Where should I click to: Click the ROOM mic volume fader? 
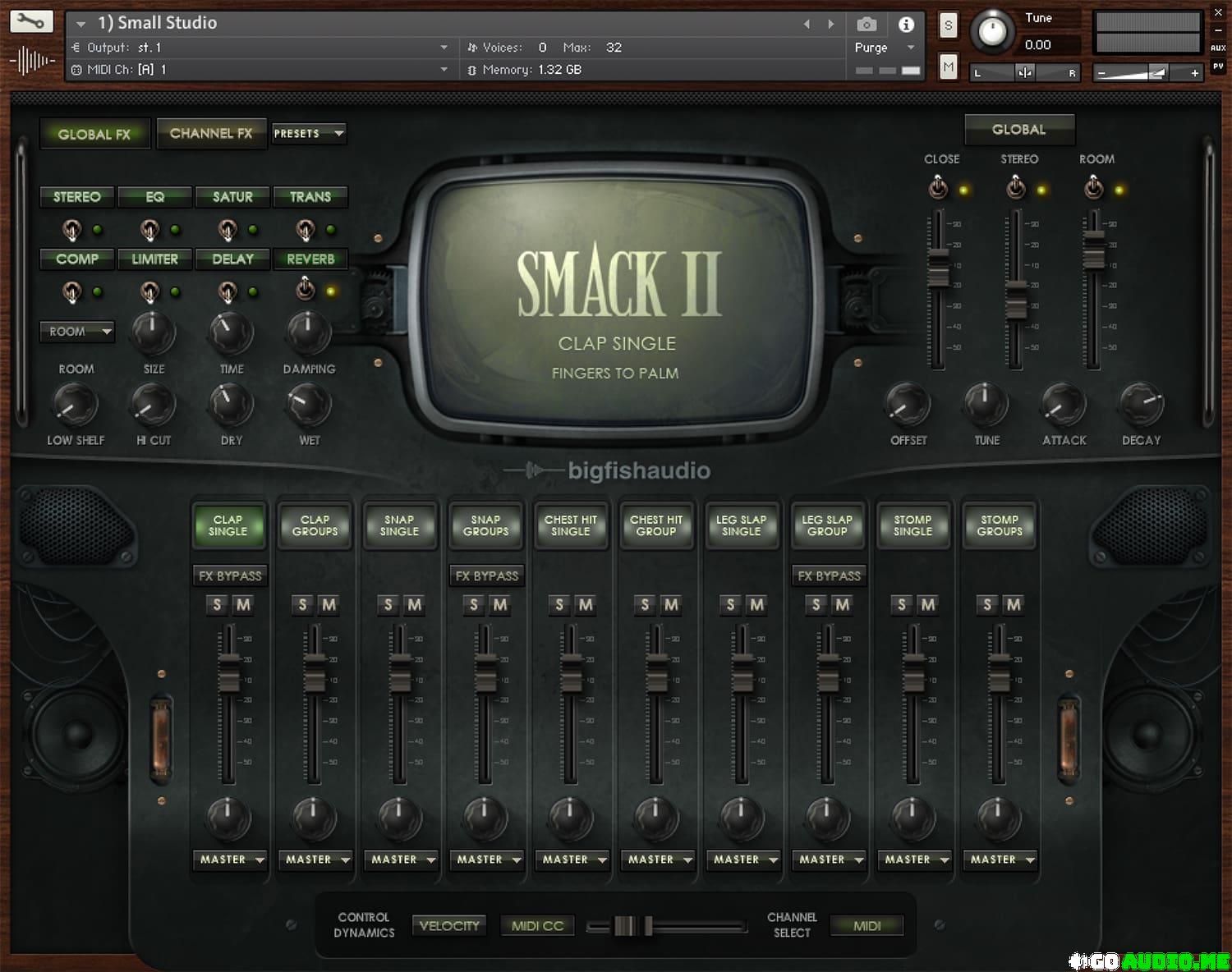point(1093,250)
